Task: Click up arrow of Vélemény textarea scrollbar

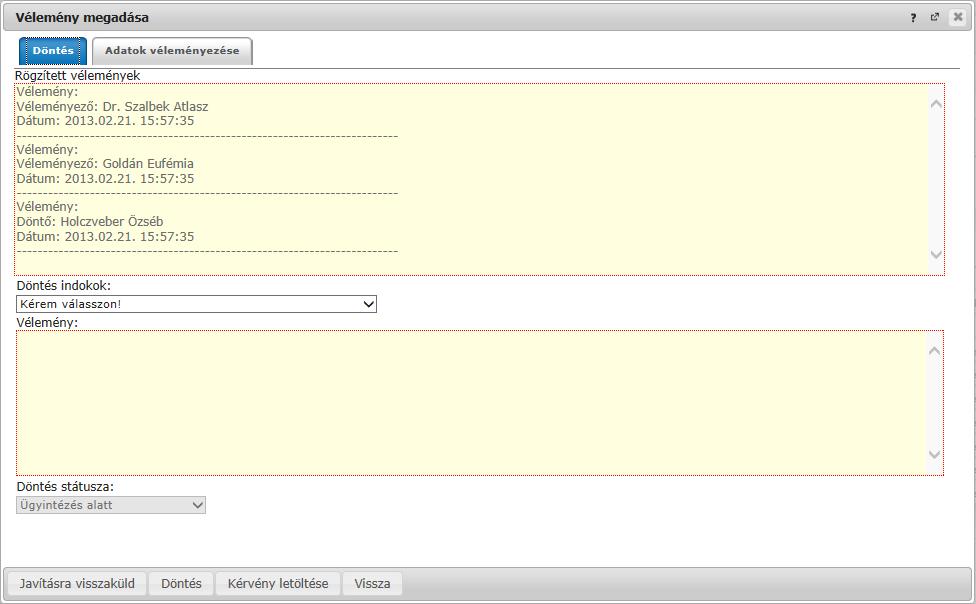Action: (x=934, y=351)
